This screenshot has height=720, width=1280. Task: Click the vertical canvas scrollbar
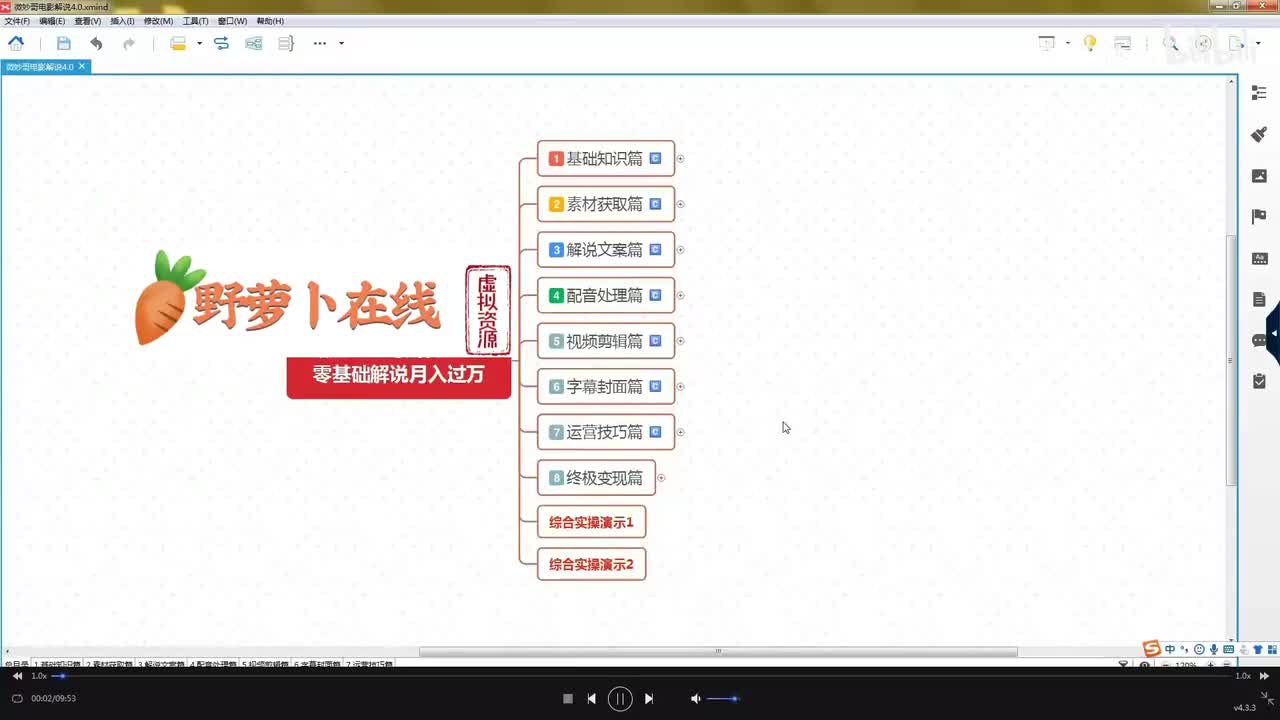[x=1232, y=361]
